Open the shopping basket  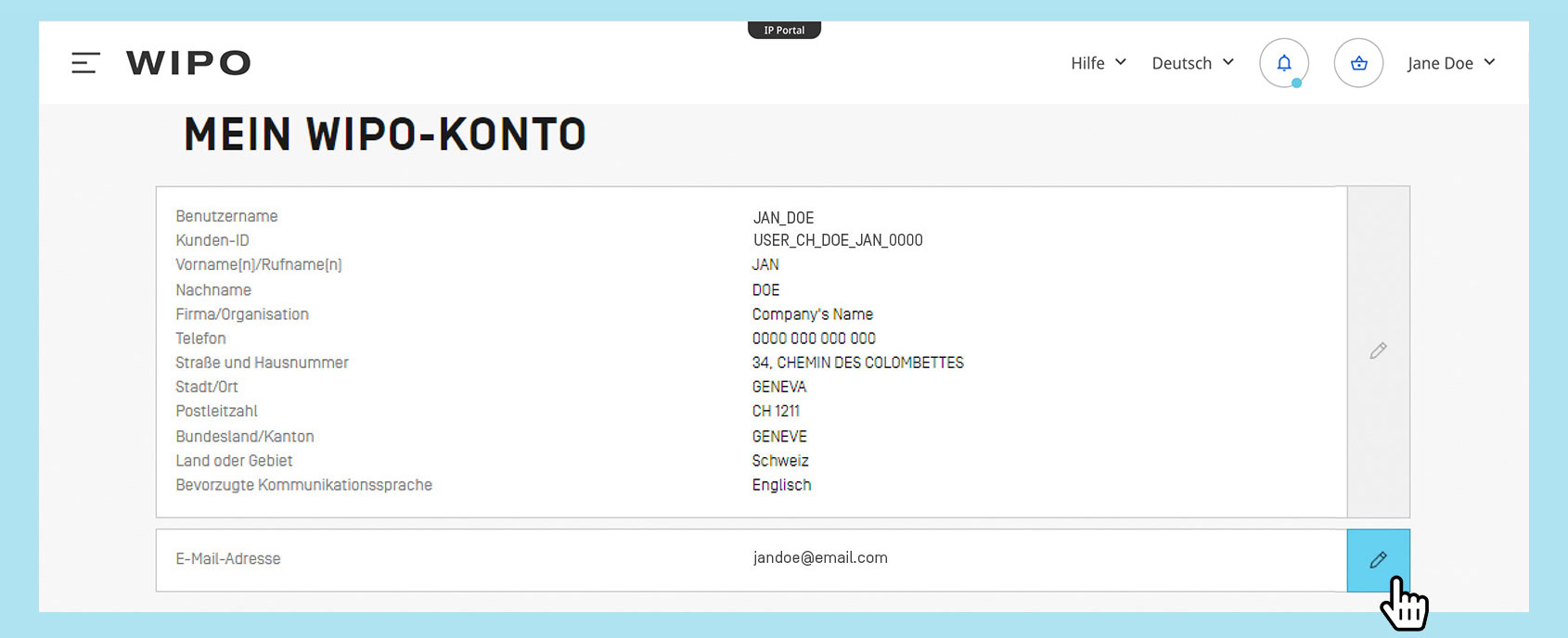1358,63
